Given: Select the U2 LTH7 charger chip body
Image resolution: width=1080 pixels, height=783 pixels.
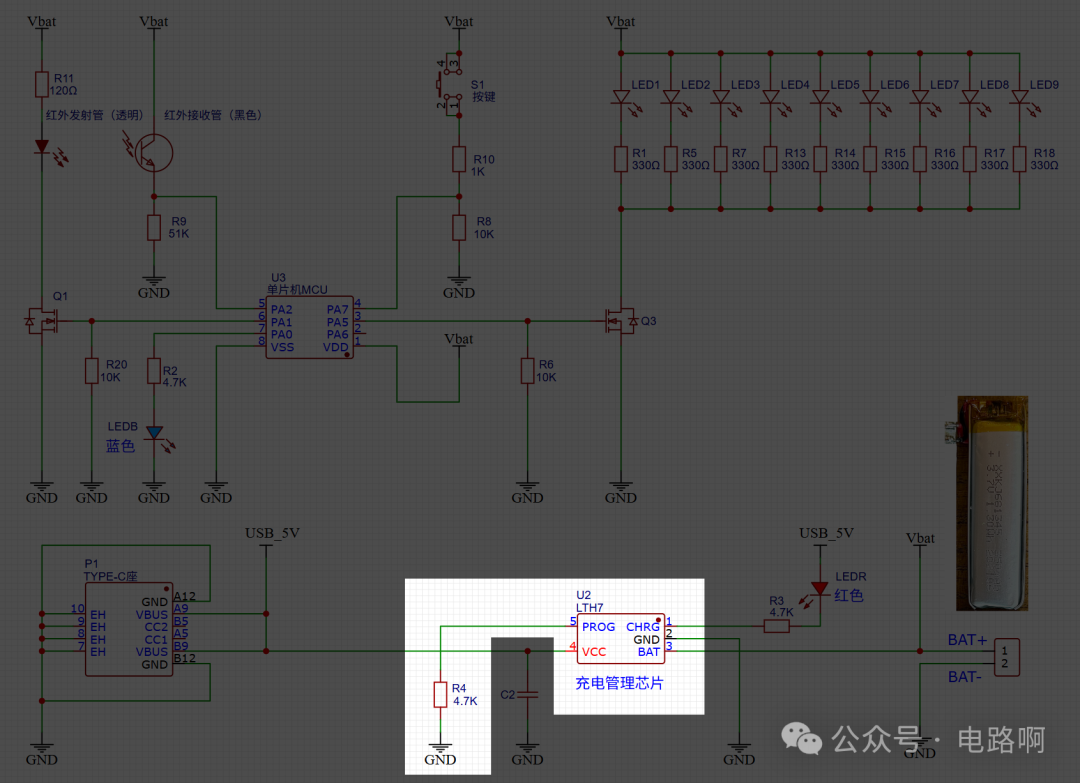Looking at the screenshot, I should click(621, 638).
